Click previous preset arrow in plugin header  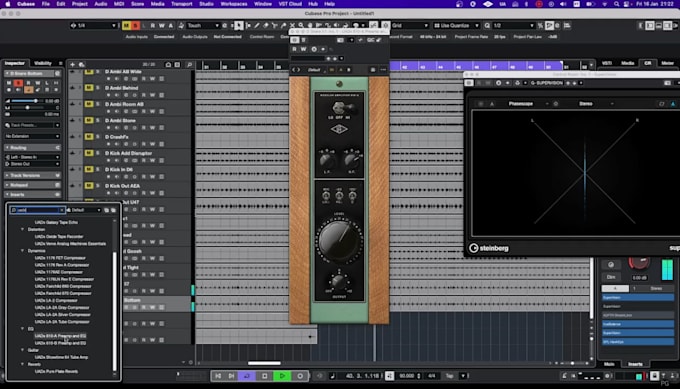coord(293,70)
